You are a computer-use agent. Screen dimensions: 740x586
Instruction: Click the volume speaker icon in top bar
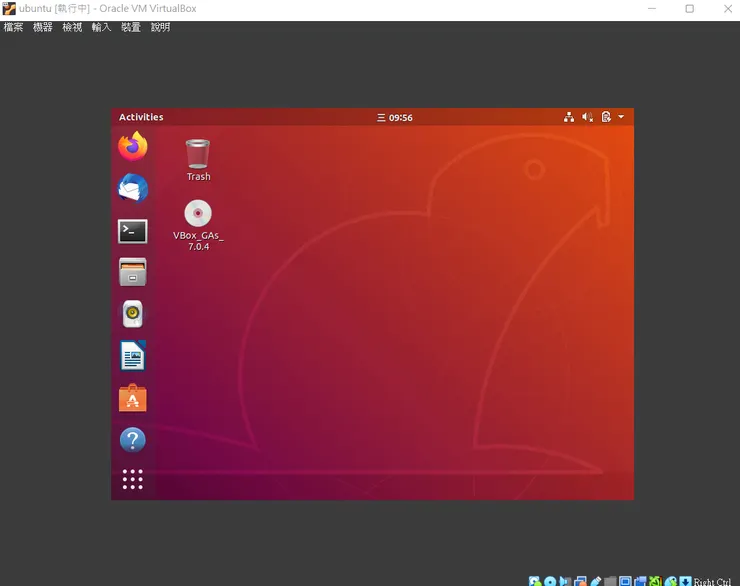(588, 117)
